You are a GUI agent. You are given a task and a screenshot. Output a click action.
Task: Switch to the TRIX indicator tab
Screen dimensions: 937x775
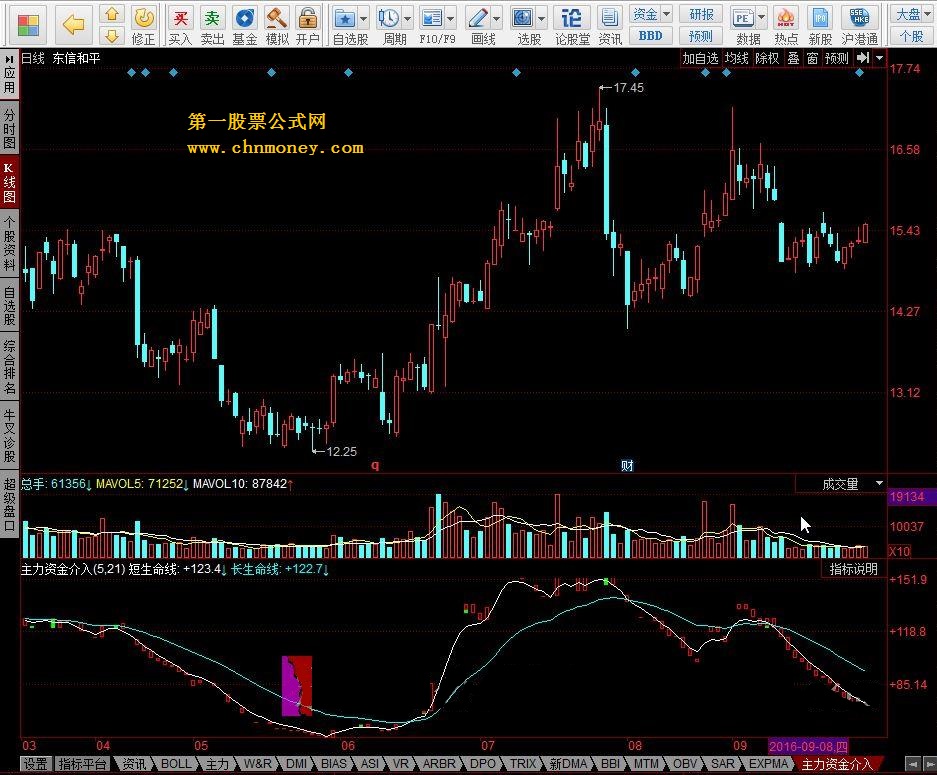point(522,764)
